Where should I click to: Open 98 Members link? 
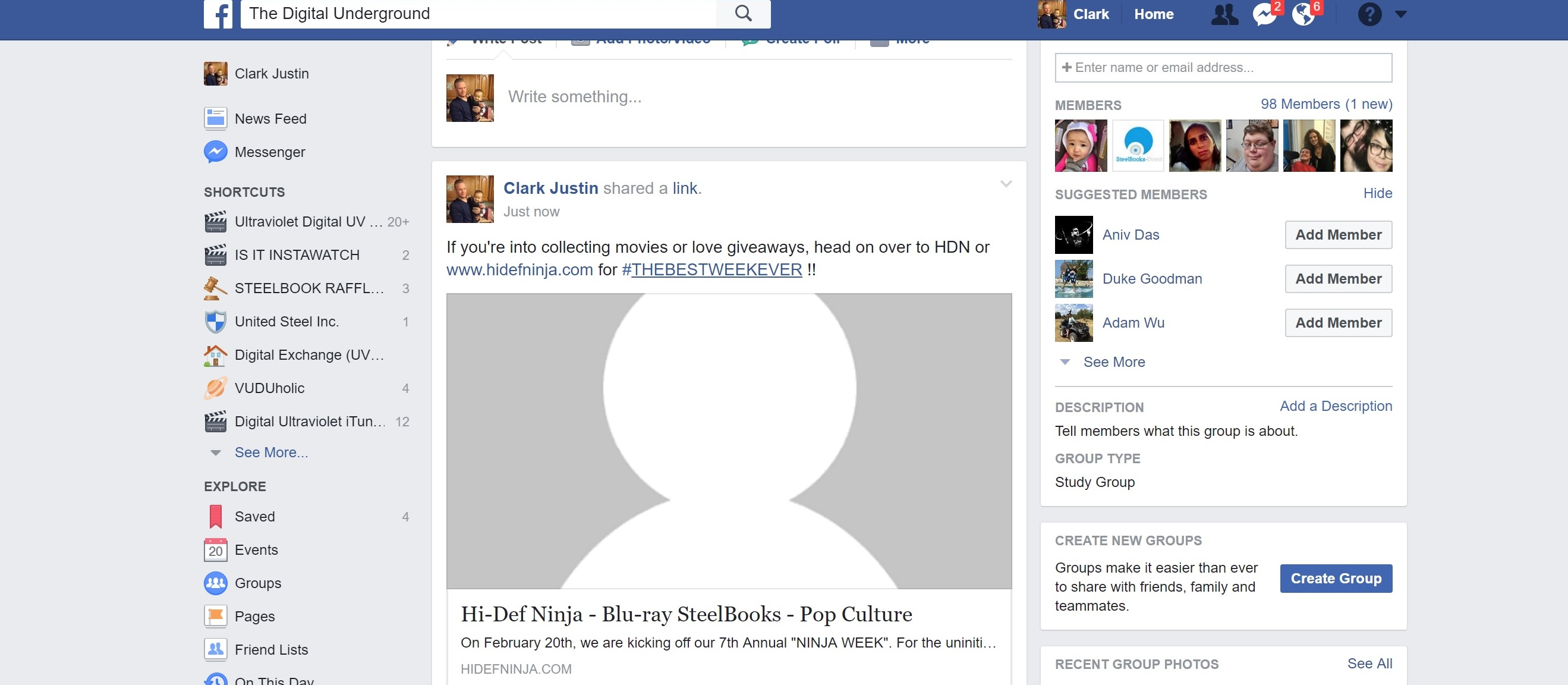click(1325, 104)
